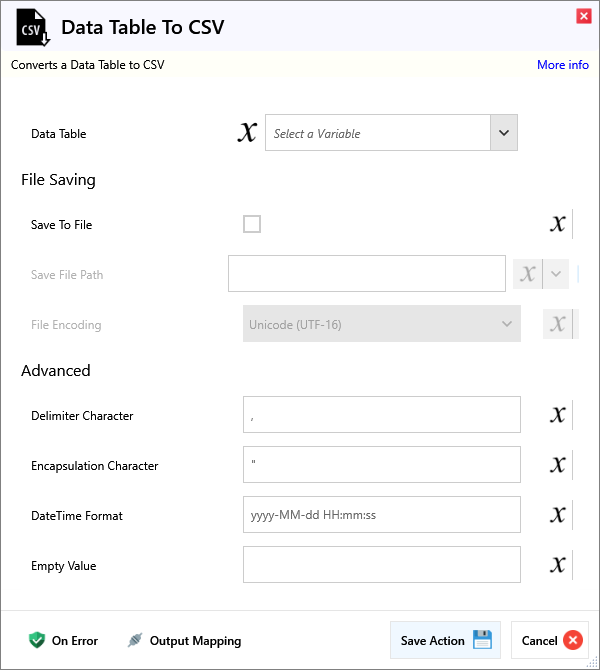
Task: Click the variable icon for DateTime Format
Action: pos(558,515)
